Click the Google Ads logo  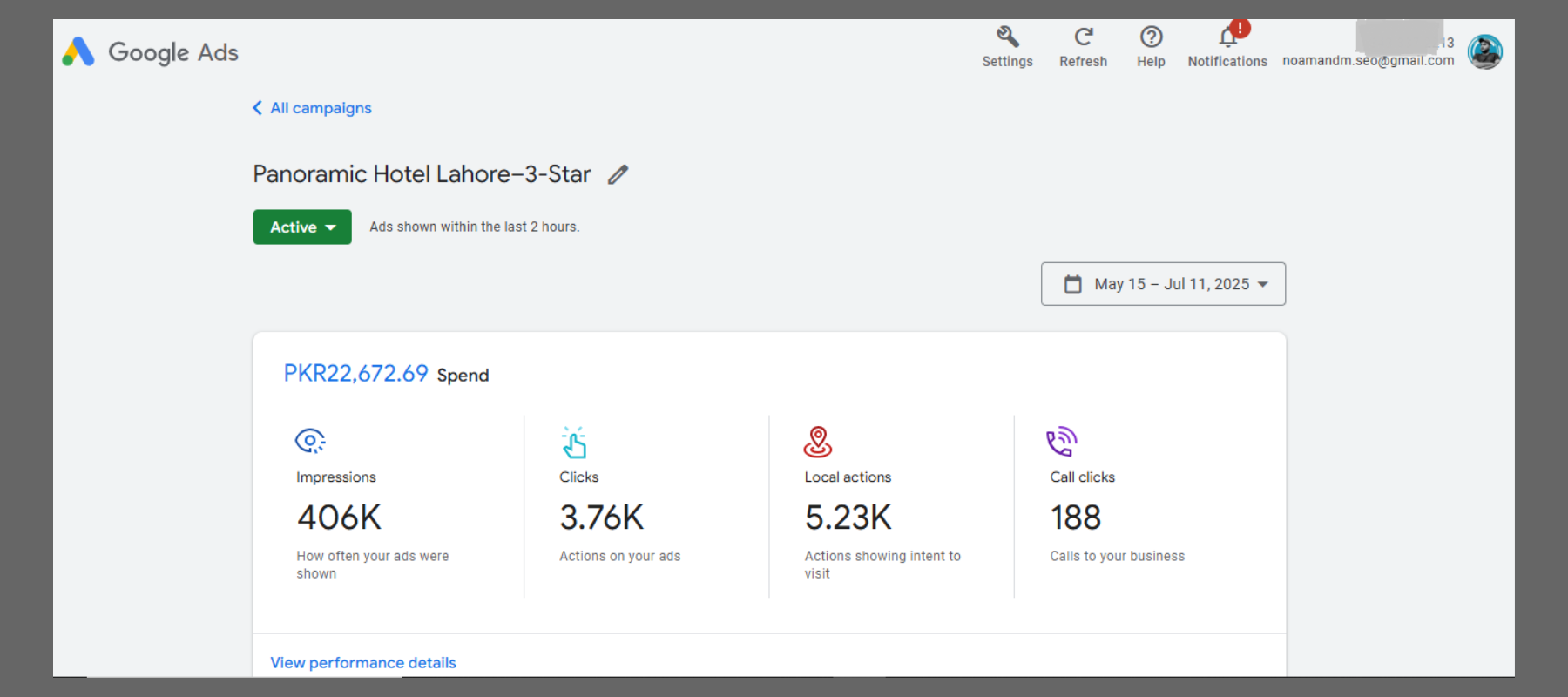[150, 52]
